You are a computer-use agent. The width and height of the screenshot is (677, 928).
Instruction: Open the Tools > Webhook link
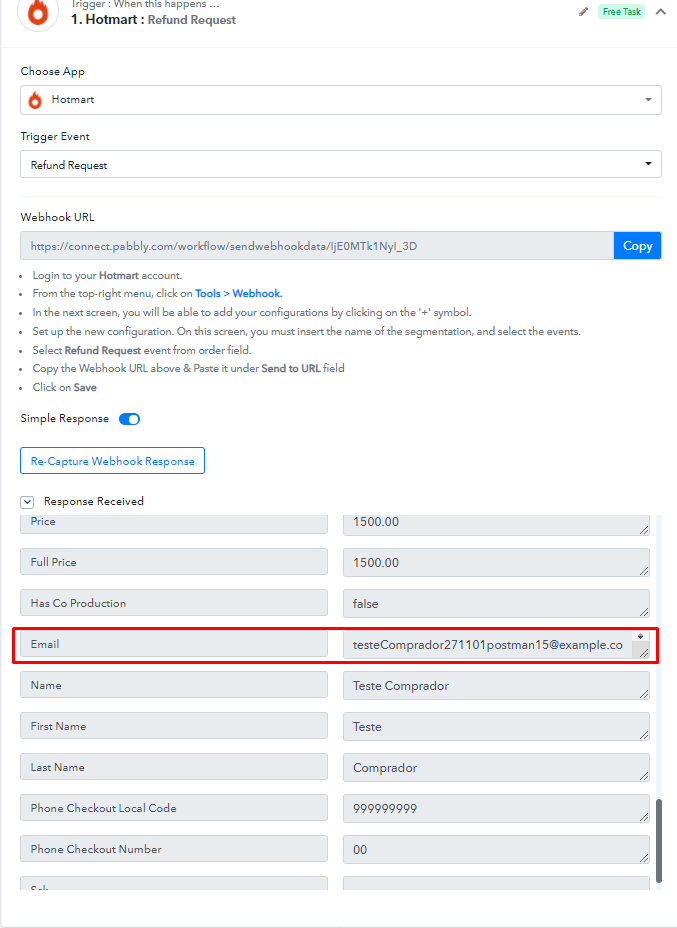tap(238, 294)
